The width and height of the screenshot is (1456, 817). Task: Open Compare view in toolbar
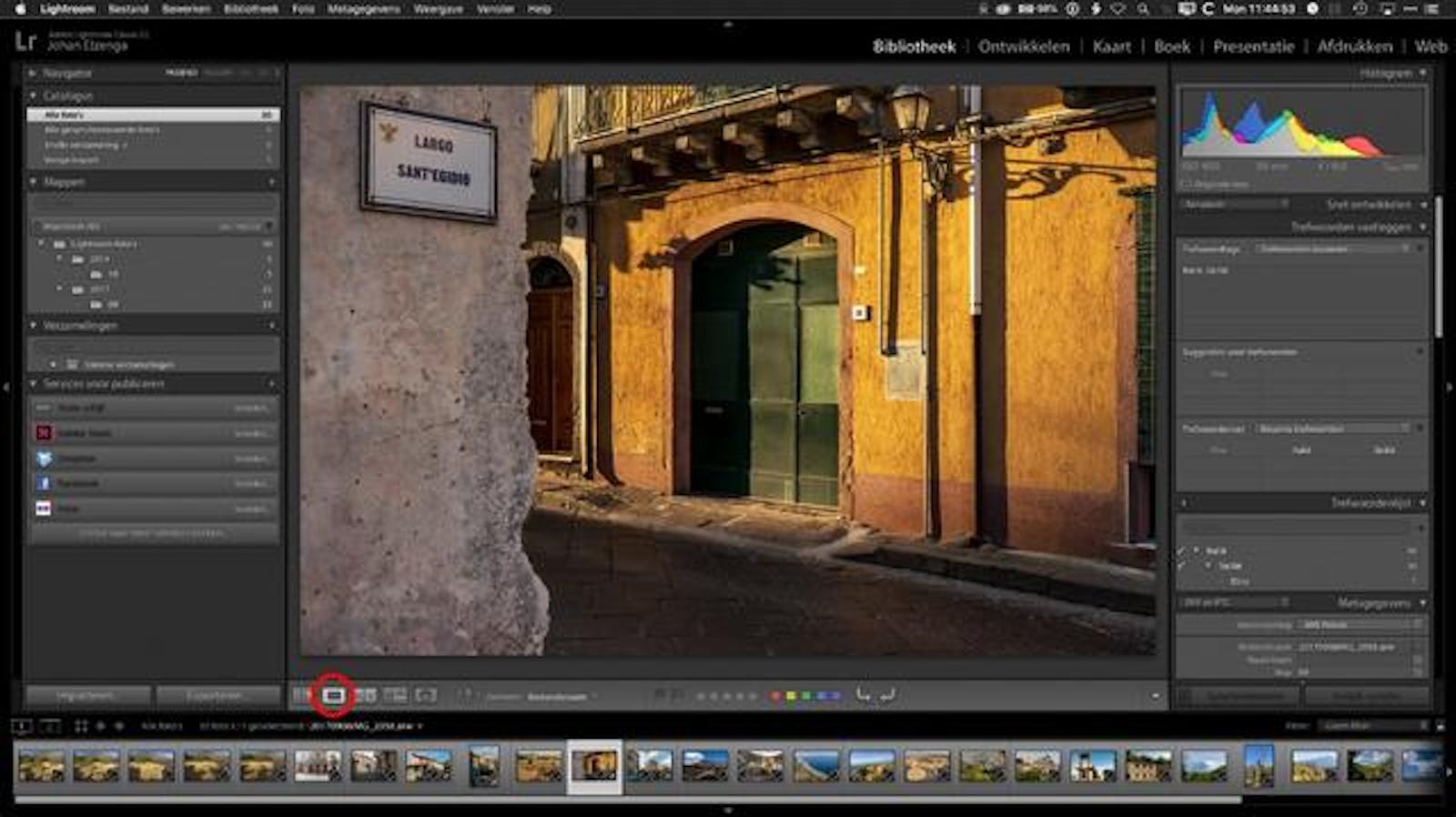[x=366, y=695]
